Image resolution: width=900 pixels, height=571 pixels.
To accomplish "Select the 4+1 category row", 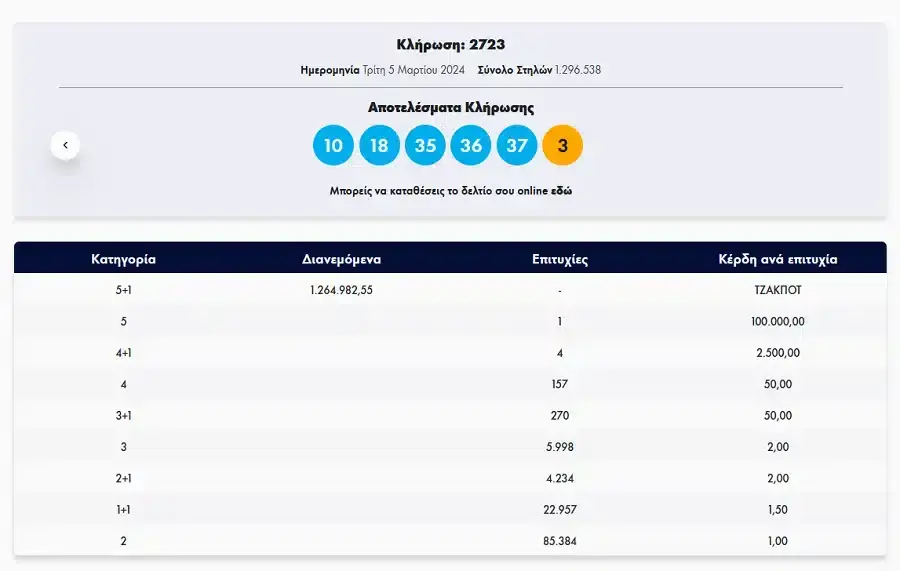I will [124, 353].
